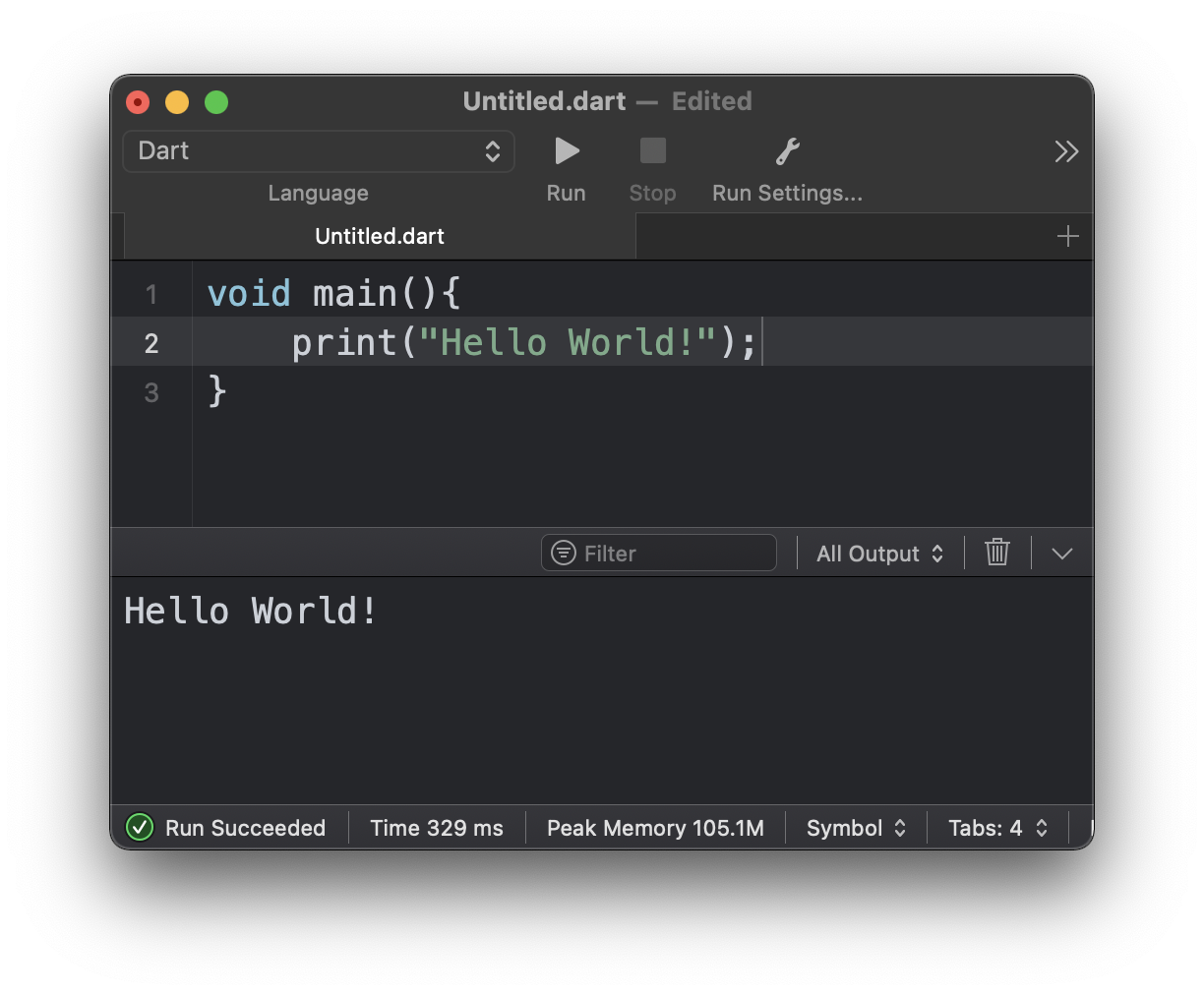Add a new tab with plus icon
This screenshot has width=1204, height=995.
[1067, 236]
